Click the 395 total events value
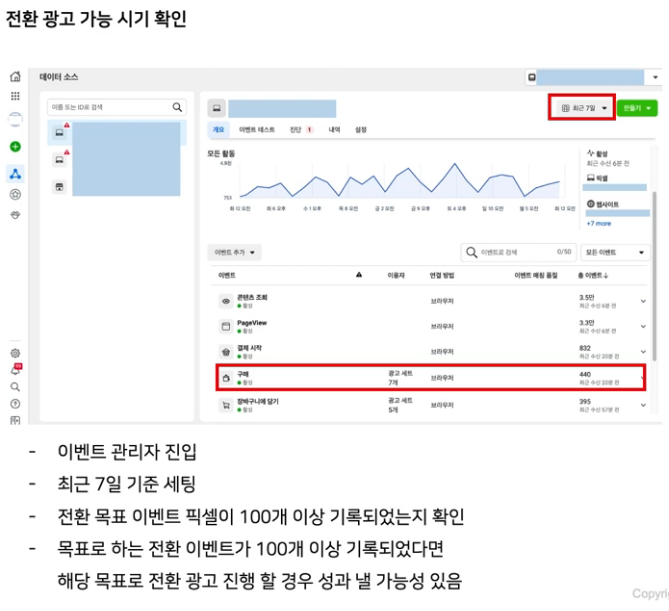 click(x=585, y=402)
